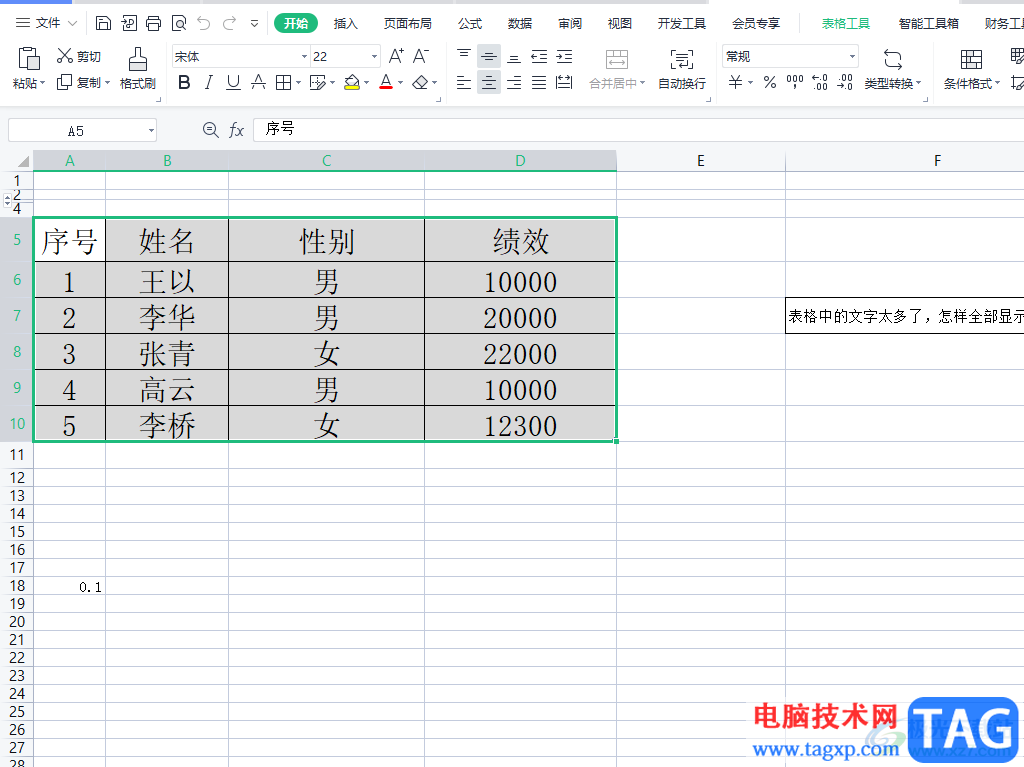Click Increase Indent icon
The width and height of the screenshot is (1024, 767).
coord(564,57)
